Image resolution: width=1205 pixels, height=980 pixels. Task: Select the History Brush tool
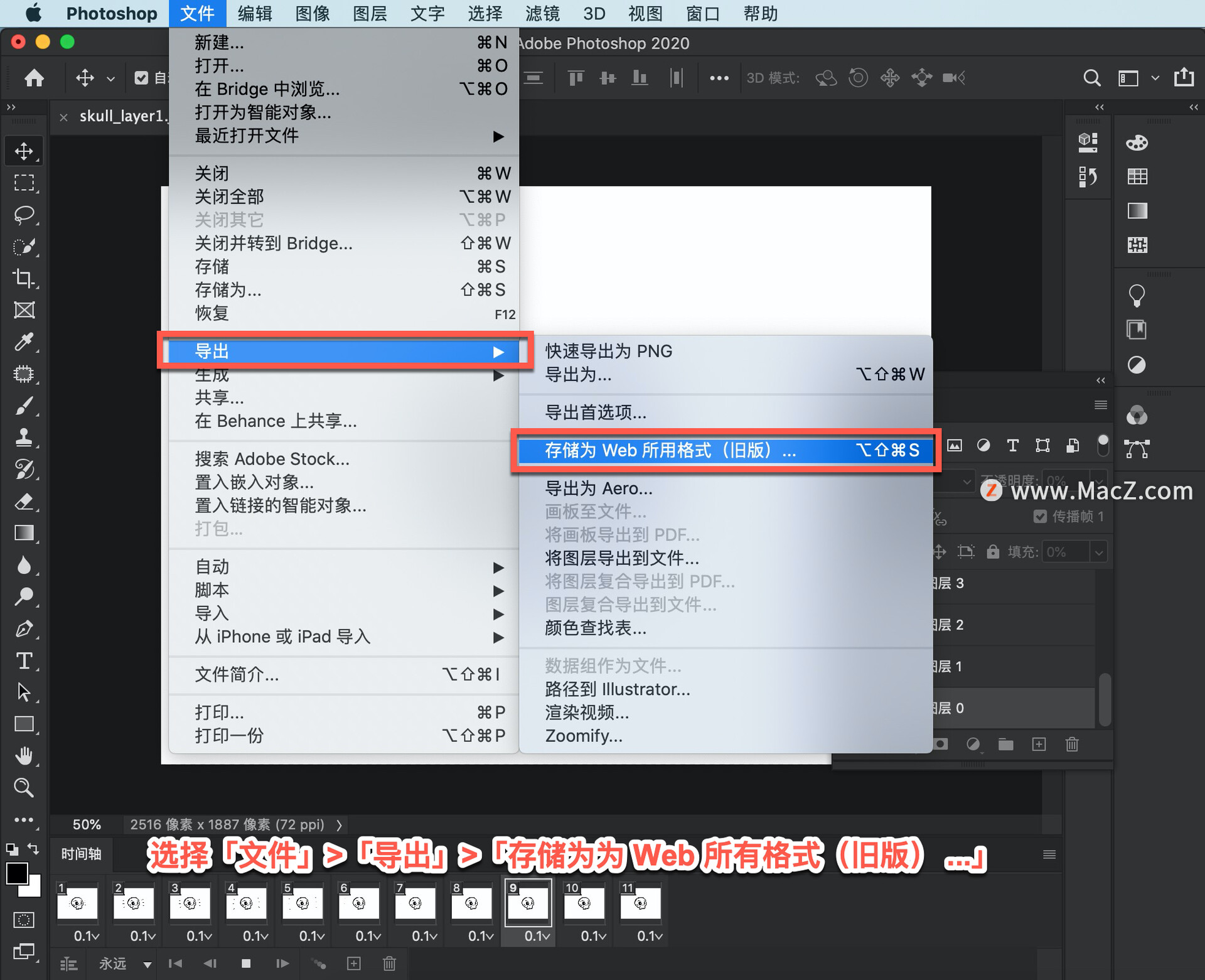tap(24, 470)
